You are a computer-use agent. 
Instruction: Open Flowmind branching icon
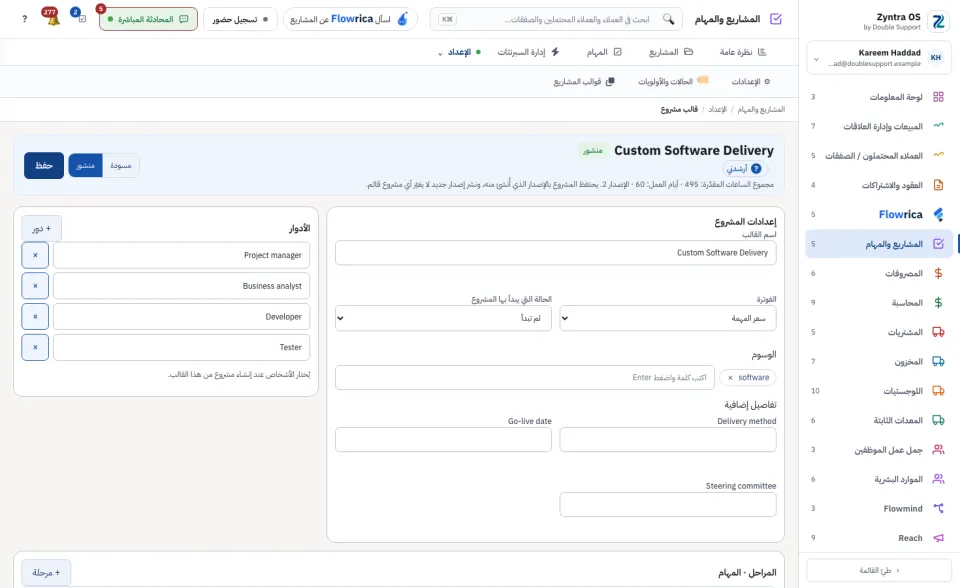tap(938, 508)
